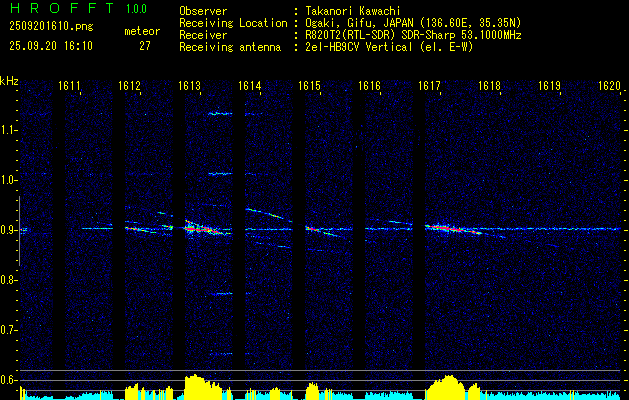629x400 pixels.
Task: Click the meteor count value 27
Action: pos(145,46)
